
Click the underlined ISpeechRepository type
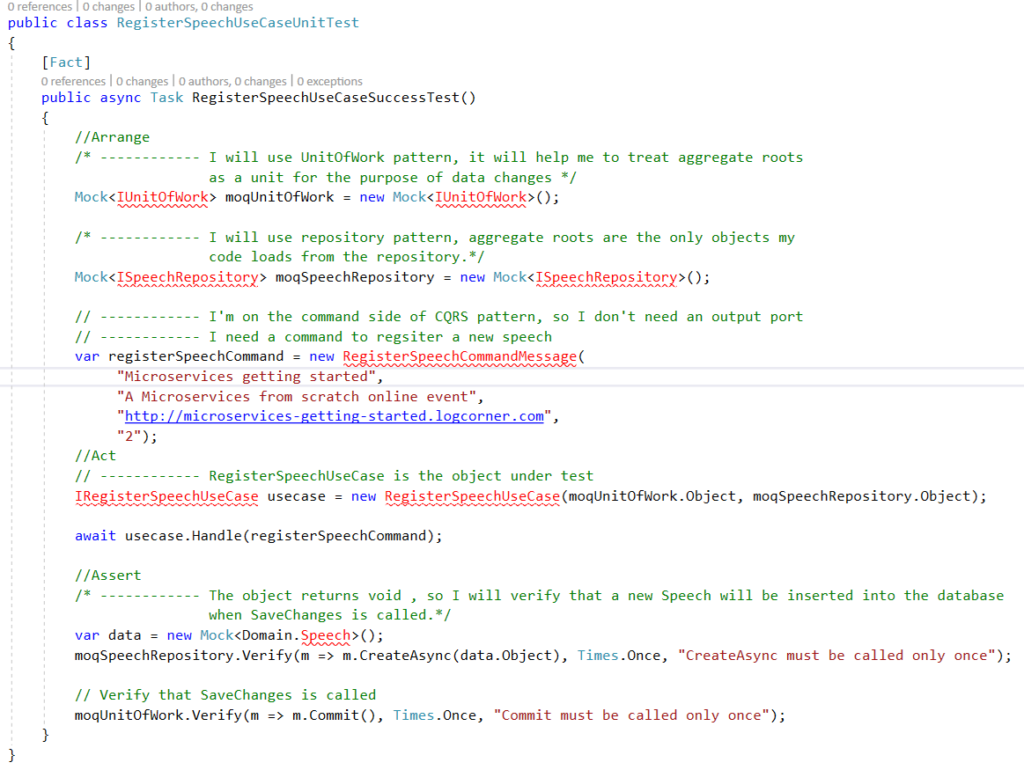[x=188, y=277]
